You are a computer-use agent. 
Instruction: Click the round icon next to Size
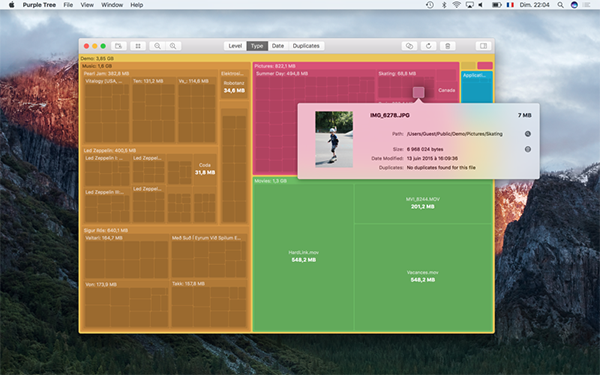coord(528,149)
